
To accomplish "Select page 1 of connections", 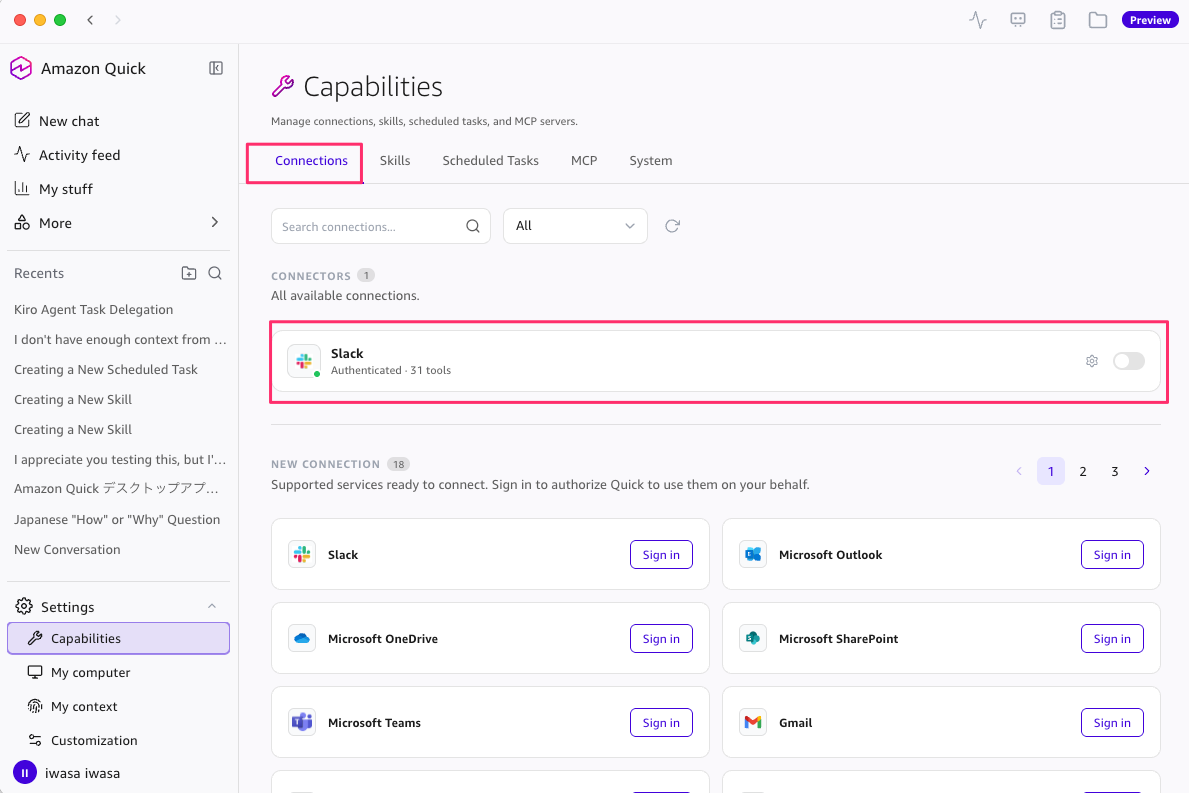I will tap(1051, 471).
